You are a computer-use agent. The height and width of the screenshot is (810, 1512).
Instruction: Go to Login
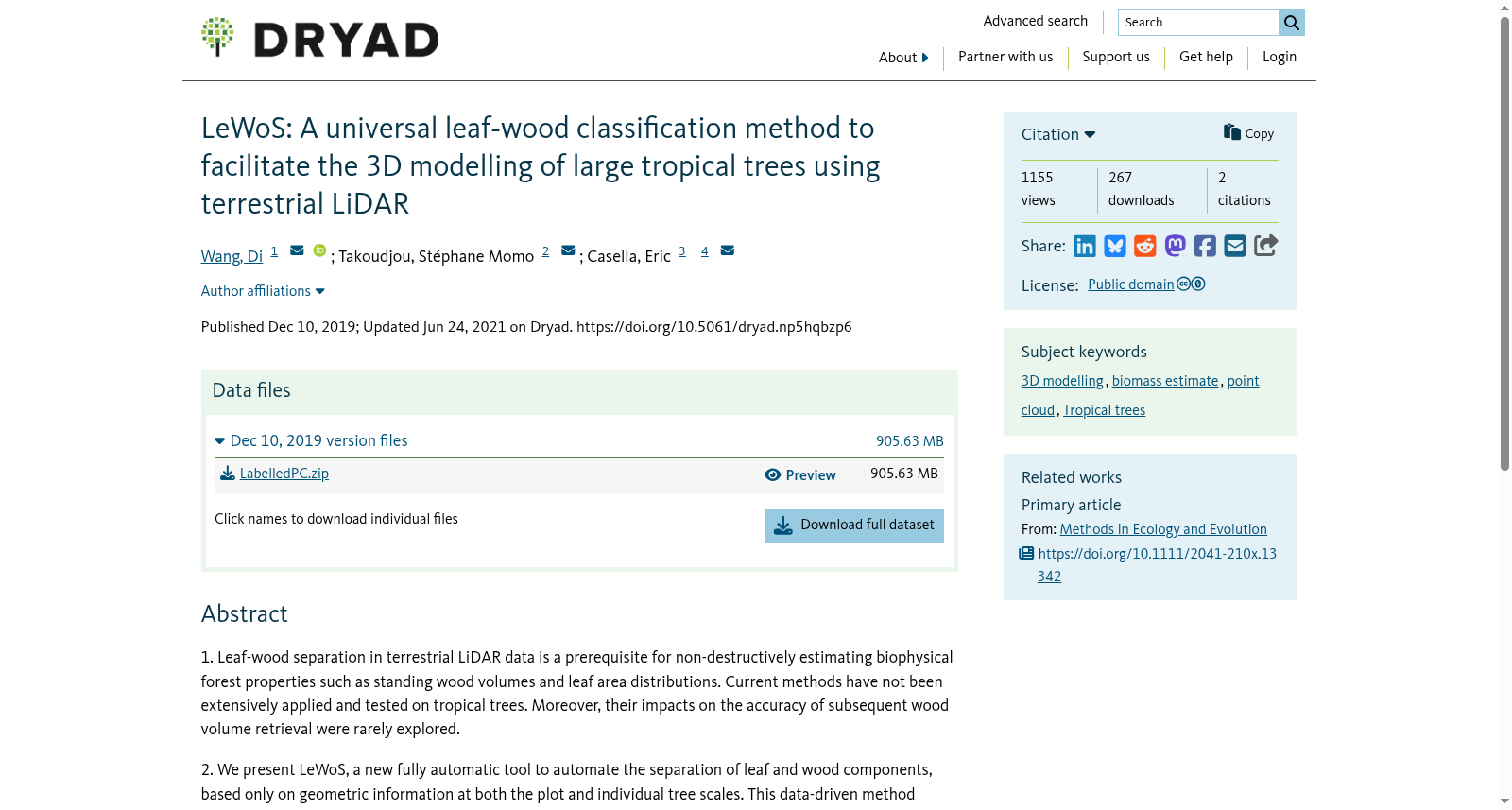[1280, 57]
